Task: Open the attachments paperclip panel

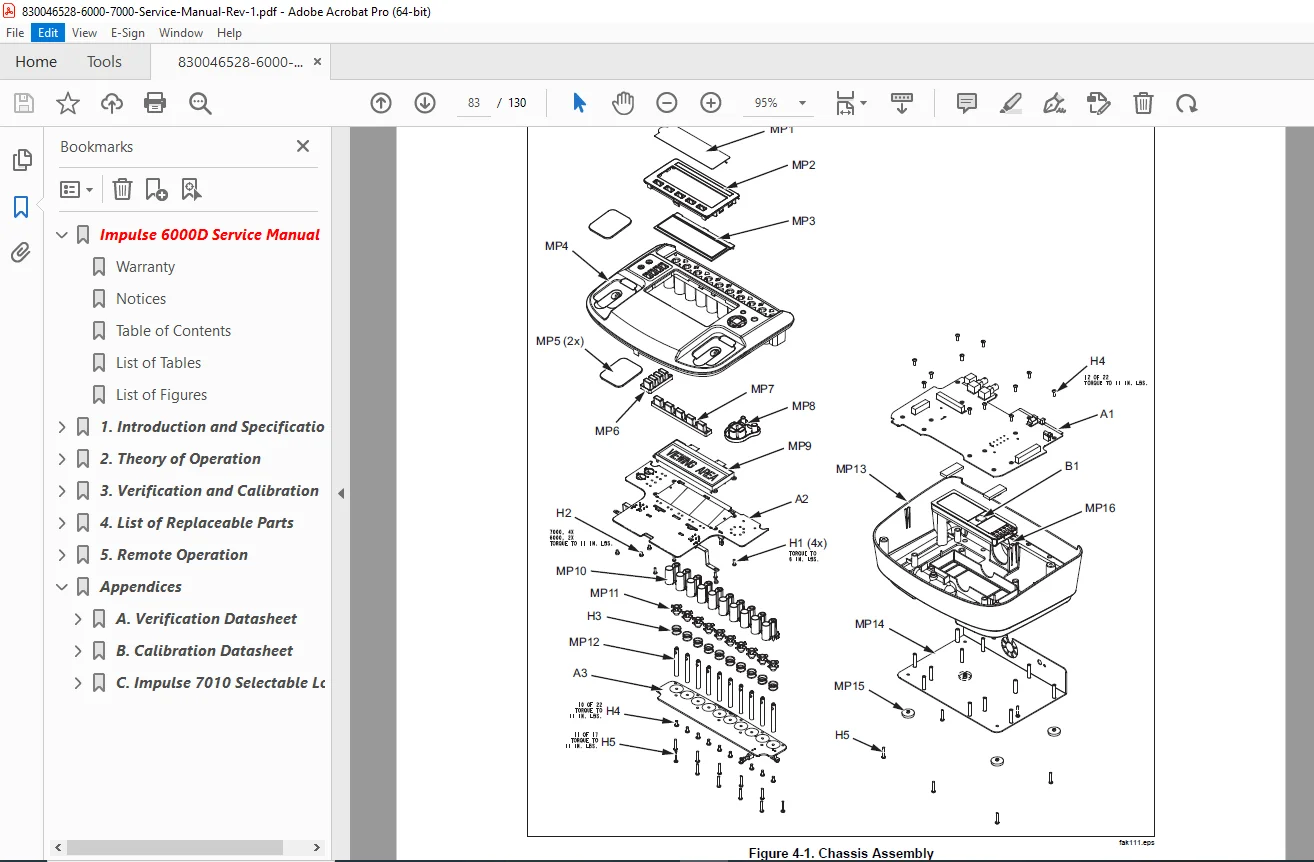Action: [x=21, y=253]
